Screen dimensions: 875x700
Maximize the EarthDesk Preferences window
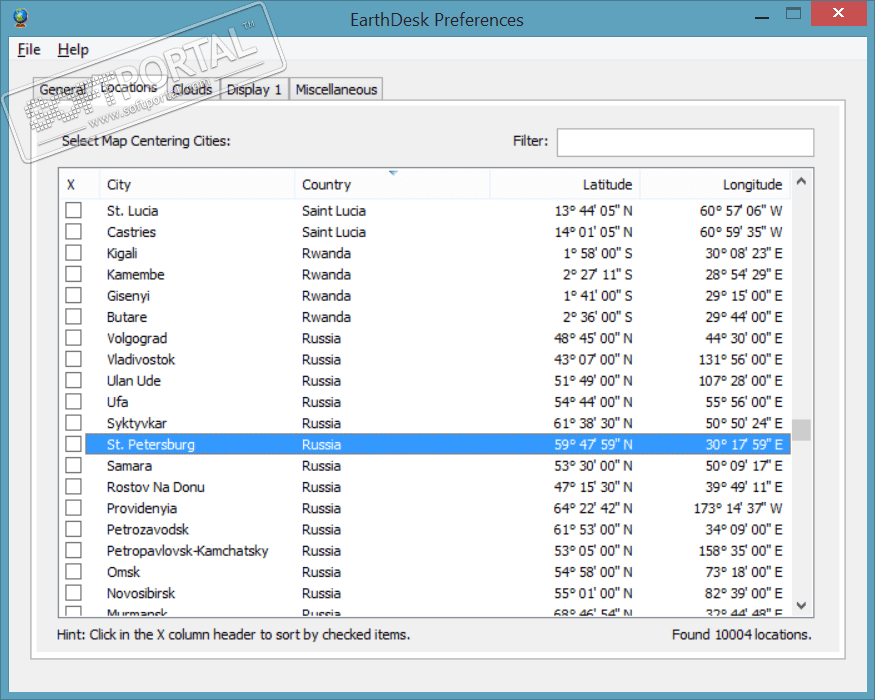tap(793, 13)
